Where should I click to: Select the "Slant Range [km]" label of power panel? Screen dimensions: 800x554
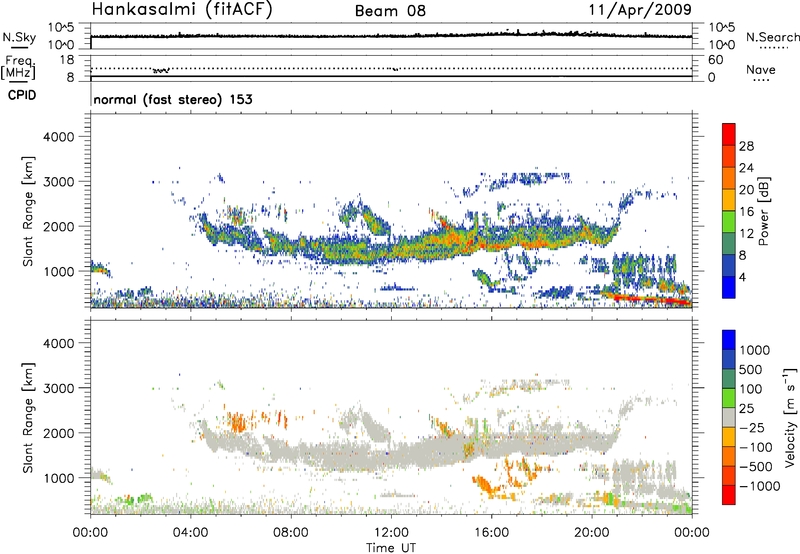(28, 211)
